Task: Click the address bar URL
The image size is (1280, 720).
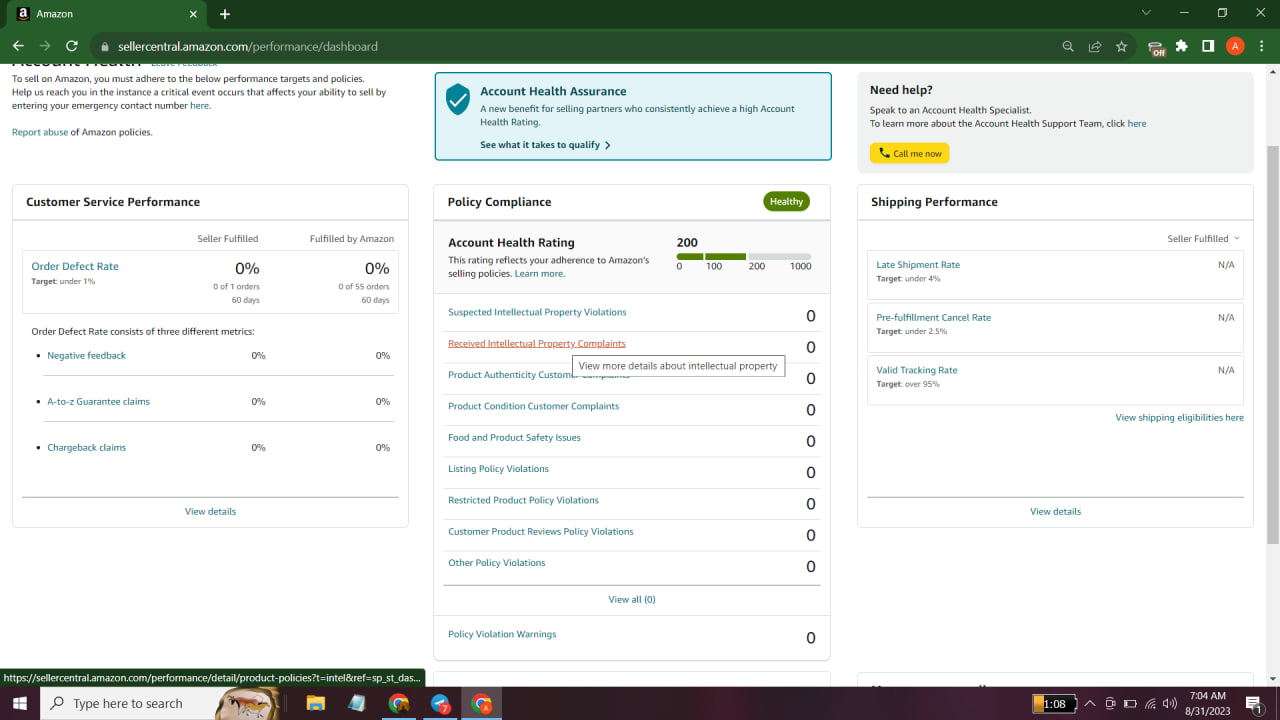Action: pyautogui.click(x=247, y=46)
